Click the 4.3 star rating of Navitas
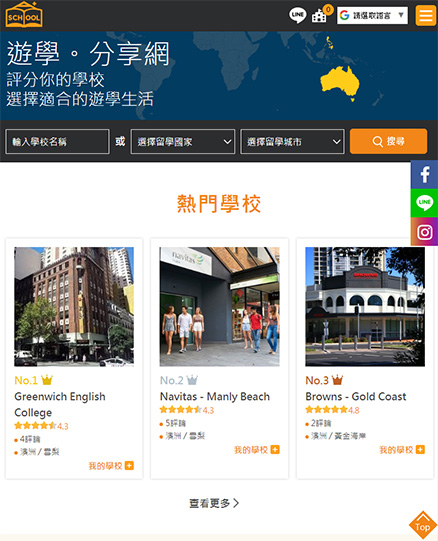The image size is (438, 541). click(187, 410)
